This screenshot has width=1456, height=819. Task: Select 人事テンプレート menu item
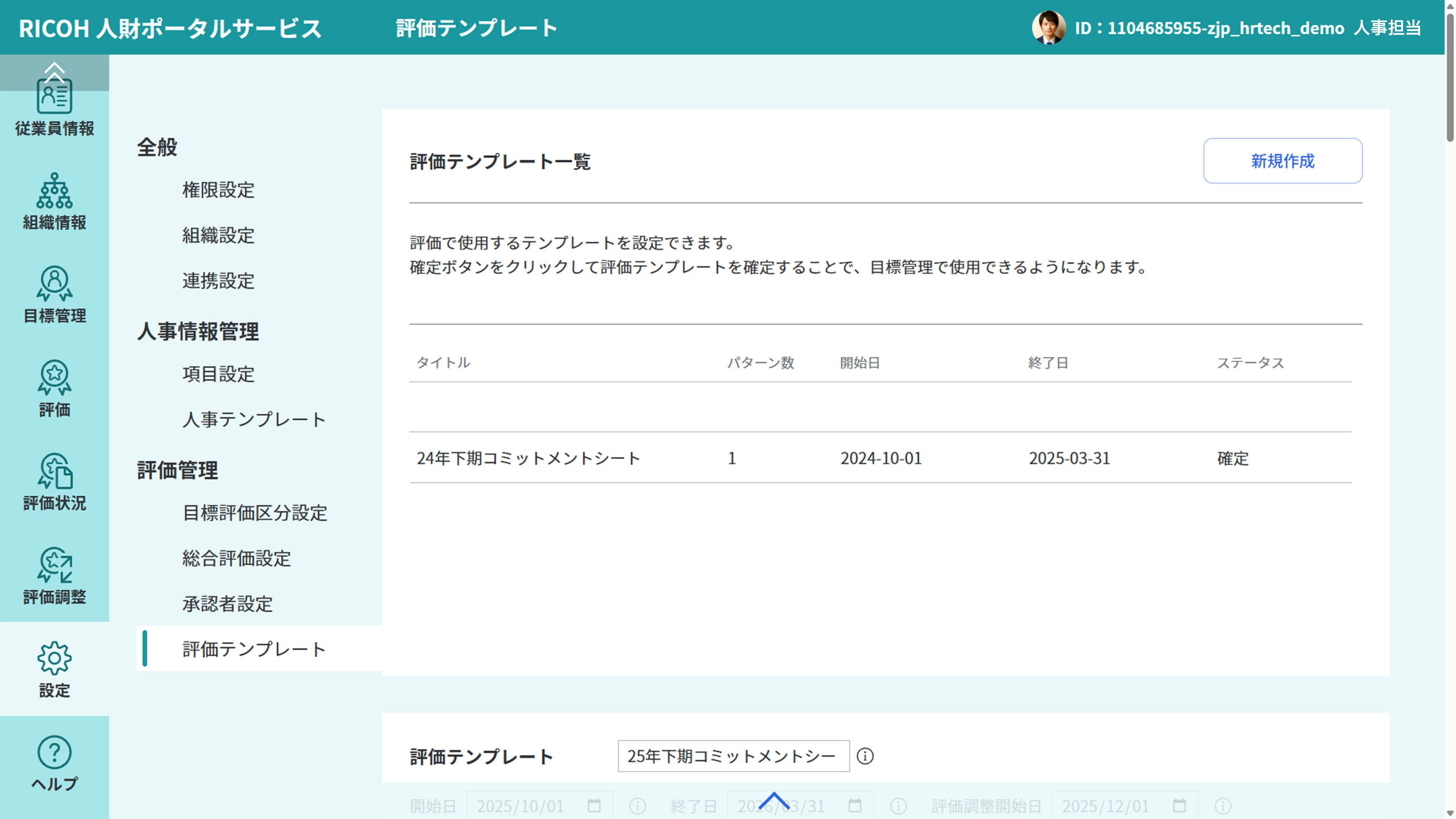[x=254, y=419]
